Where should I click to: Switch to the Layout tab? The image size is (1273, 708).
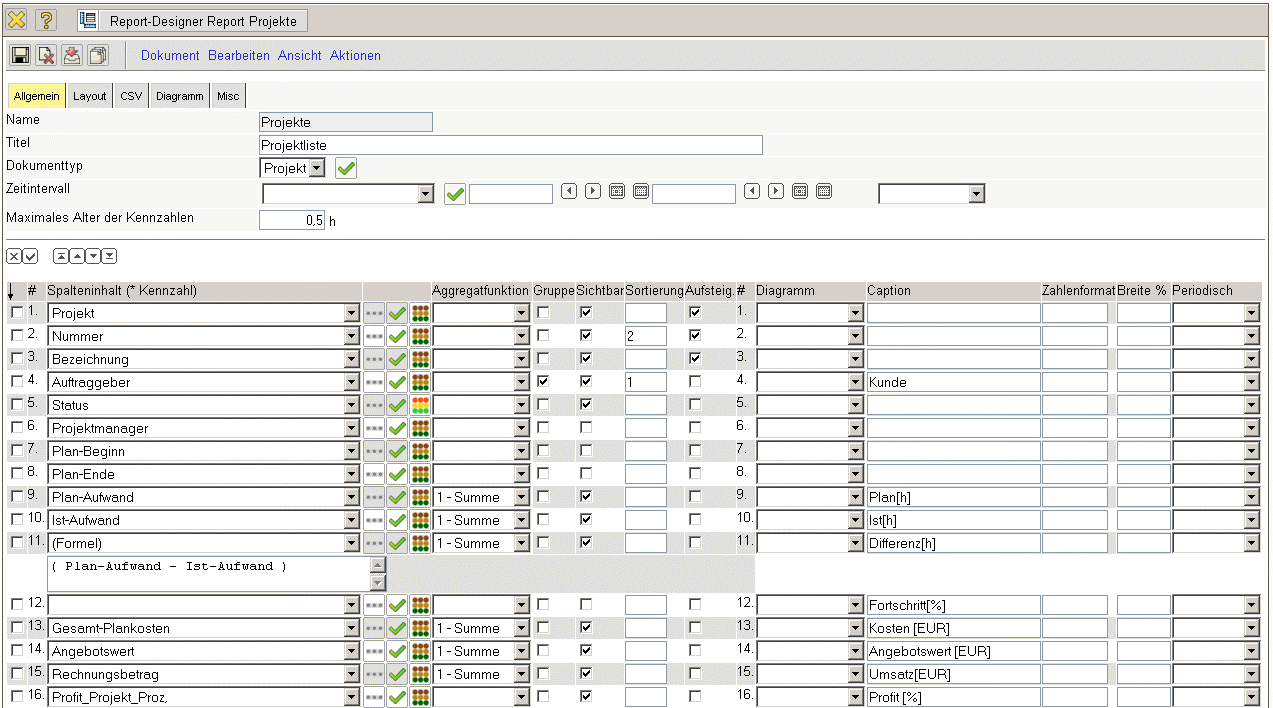[x=89, y=96]
